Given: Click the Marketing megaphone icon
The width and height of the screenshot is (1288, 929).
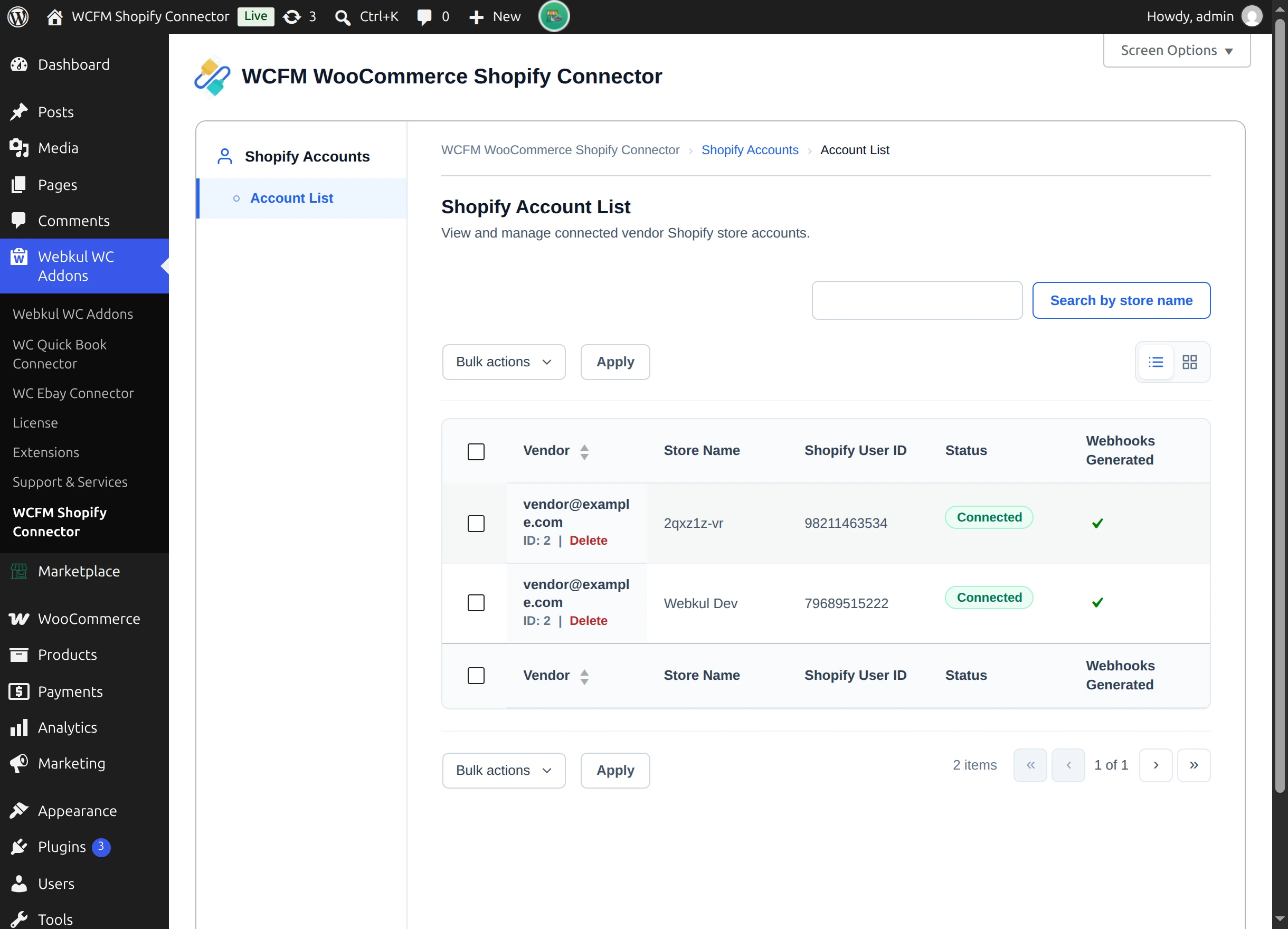Looking at the screenshot, I should click(x=19, y=763).
